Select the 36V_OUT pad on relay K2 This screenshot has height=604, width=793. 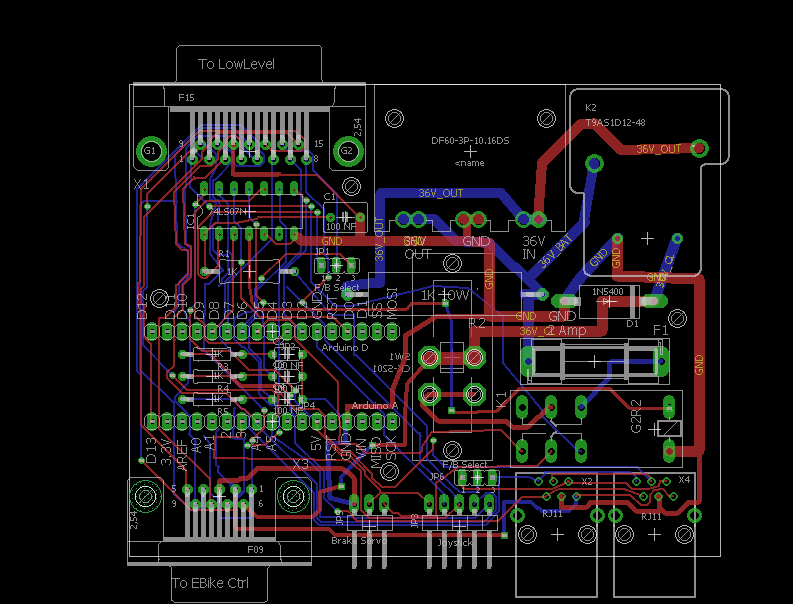pos(699,148)
